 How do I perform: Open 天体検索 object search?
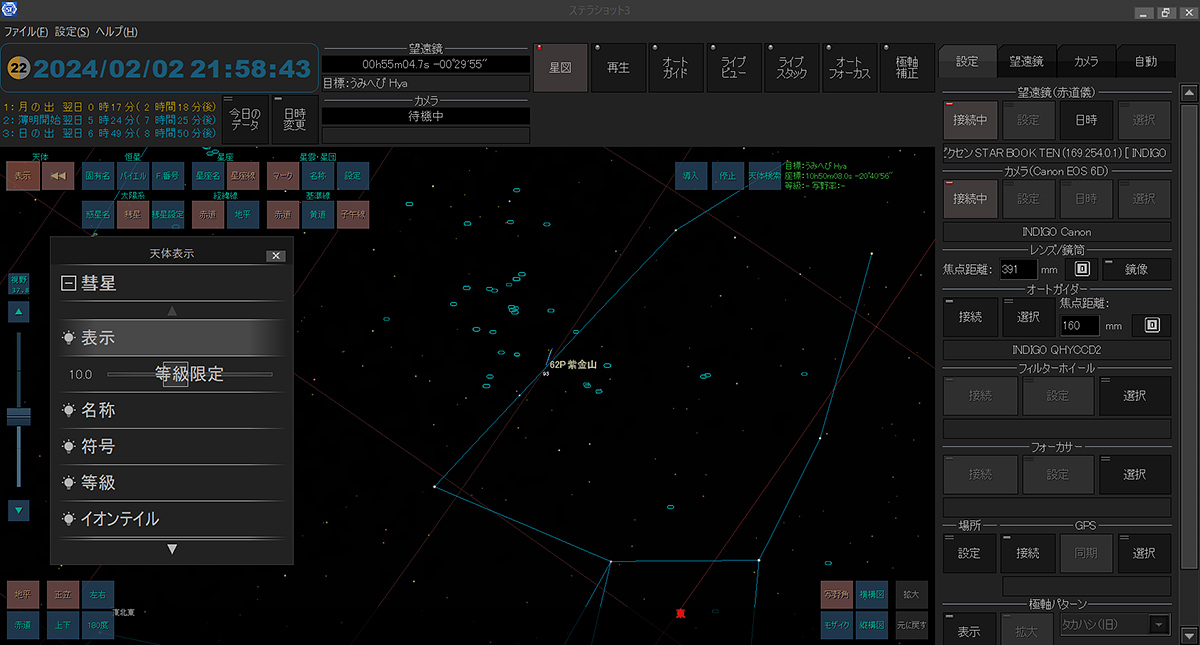tap(764, 176)
